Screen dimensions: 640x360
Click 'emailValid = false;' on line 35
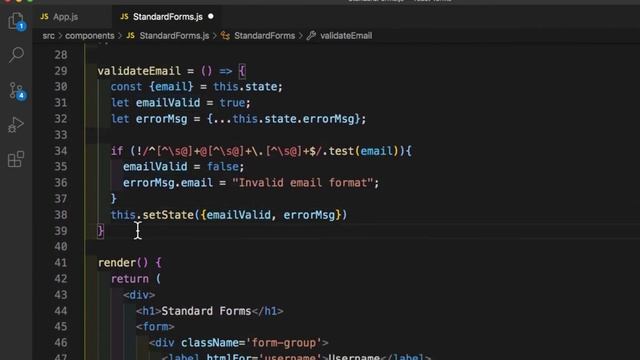(183, 167)
